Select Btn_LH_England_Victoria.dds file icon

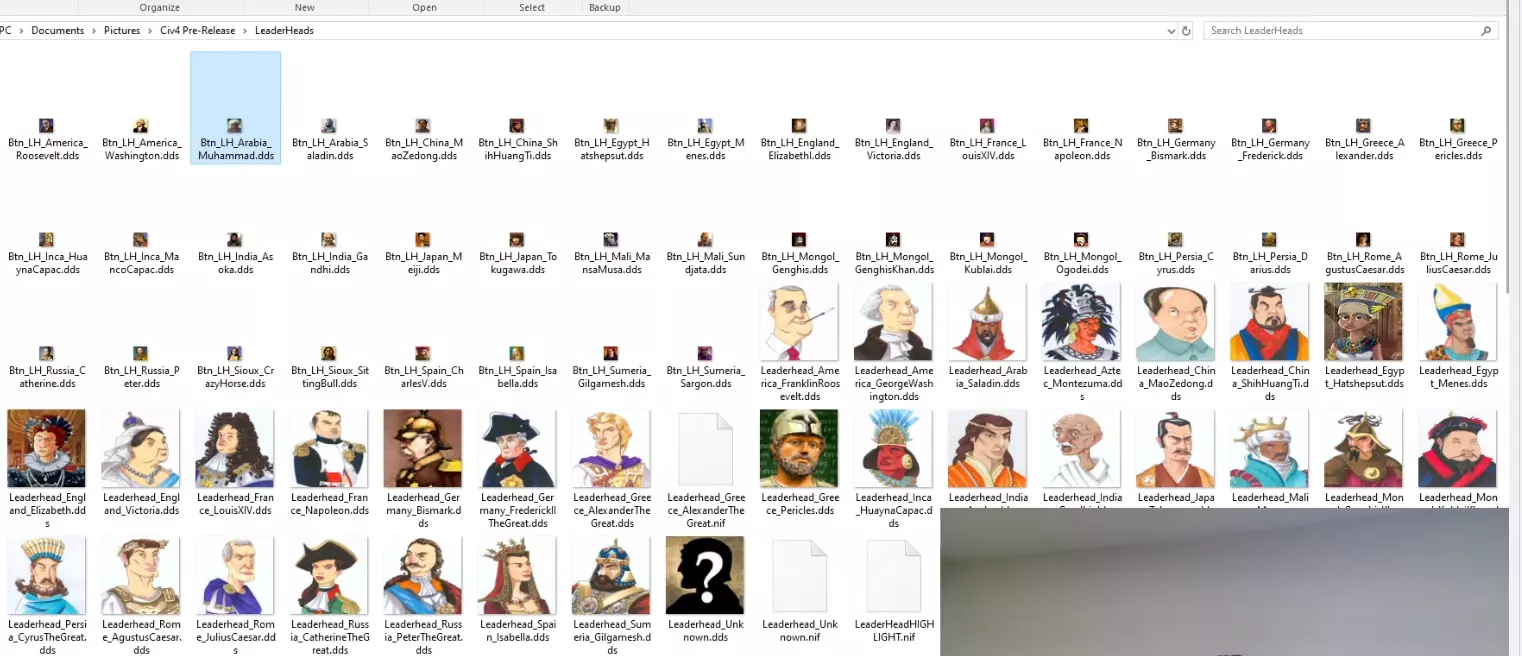pyautogui.click(x=893, y=126)
